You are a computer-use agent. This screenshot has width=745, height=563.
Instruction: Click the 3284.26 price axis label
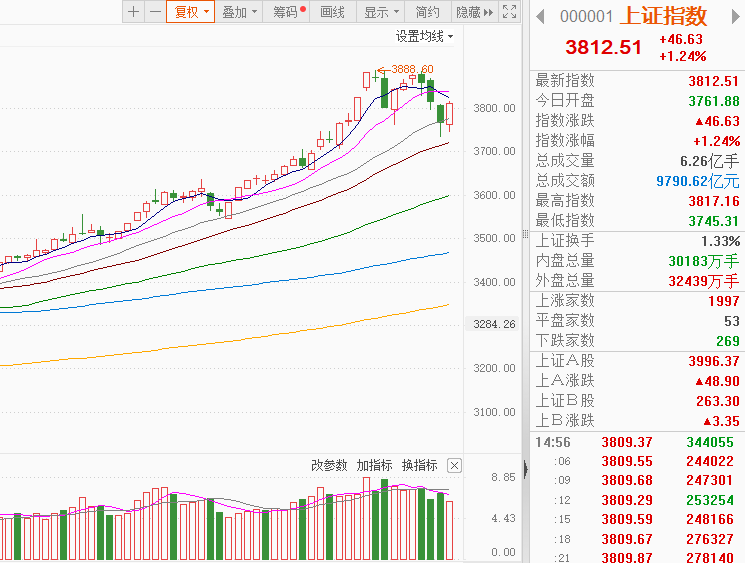[494, 324]
